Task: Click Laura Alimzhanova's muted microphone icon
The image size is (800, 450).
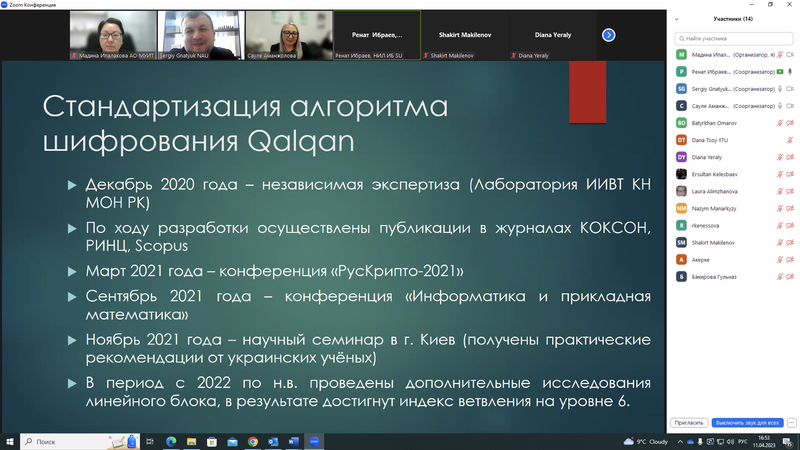Action: (780, 191)
